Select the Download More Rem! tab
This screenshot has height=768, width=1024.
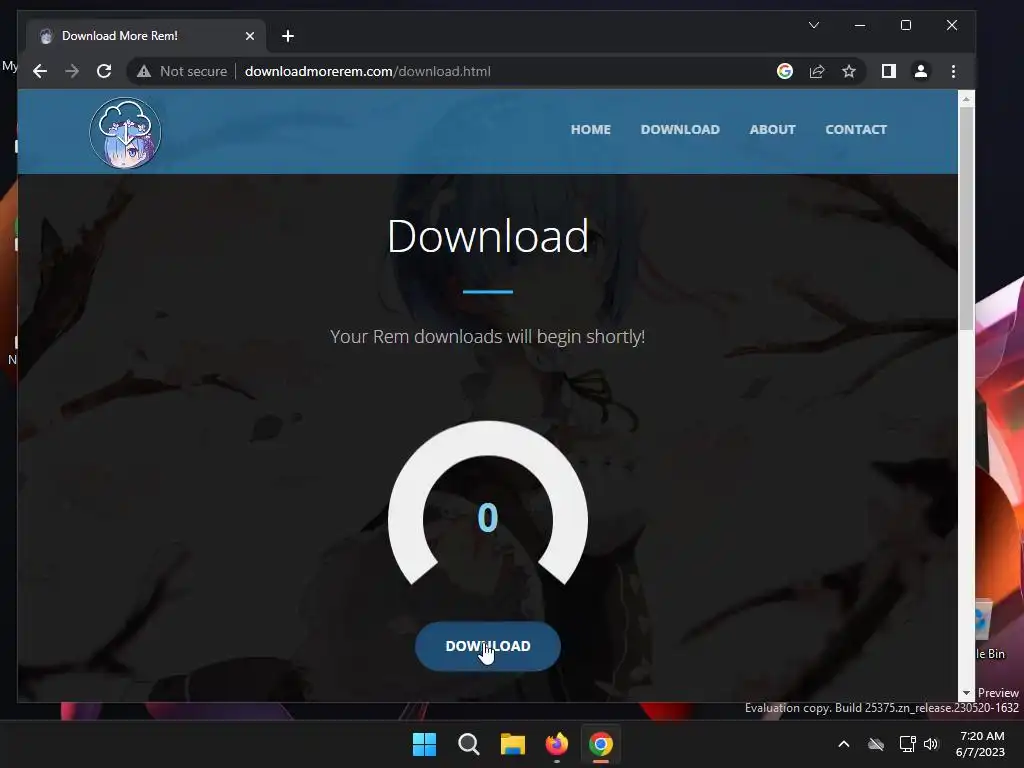(x=146, y=36)
